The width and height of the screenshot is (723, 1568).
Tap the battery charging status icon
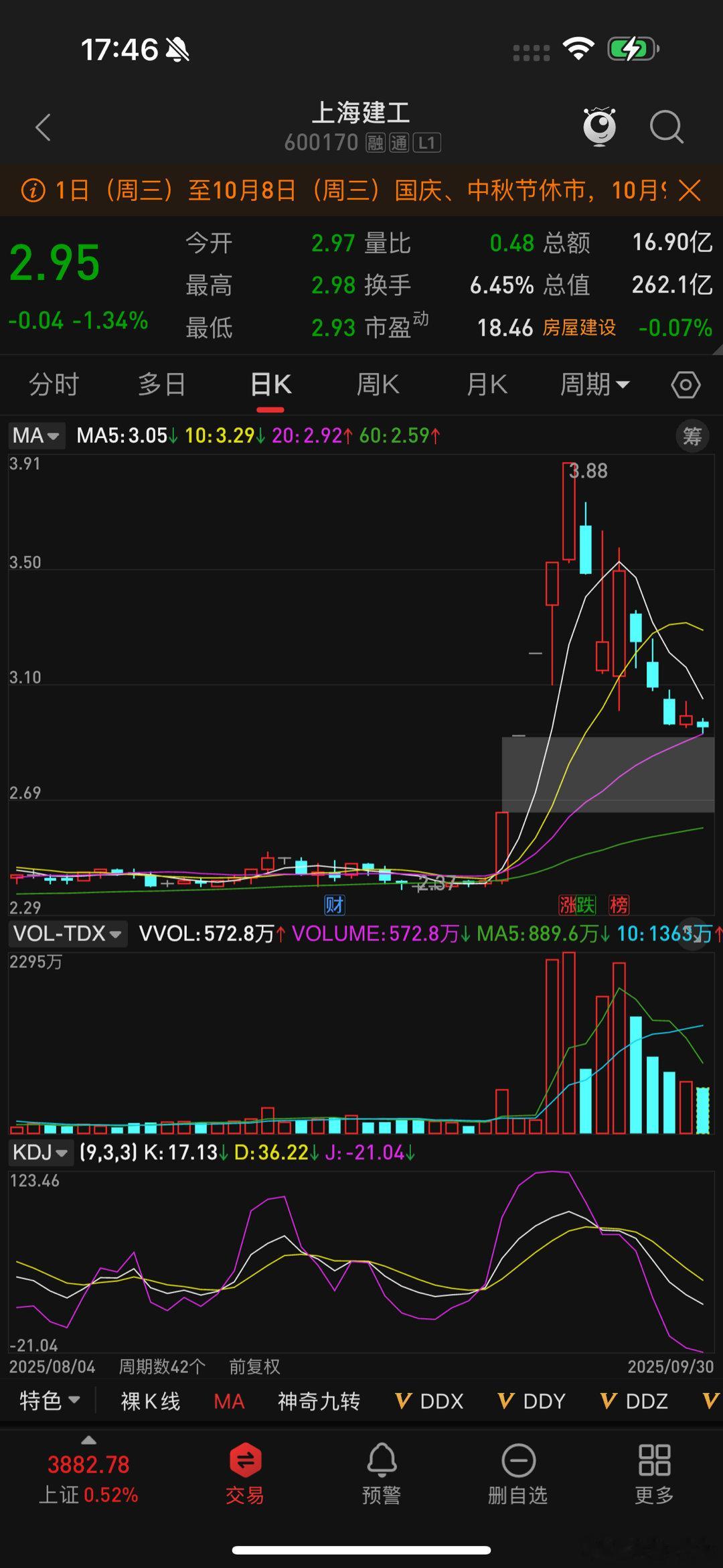633,50
